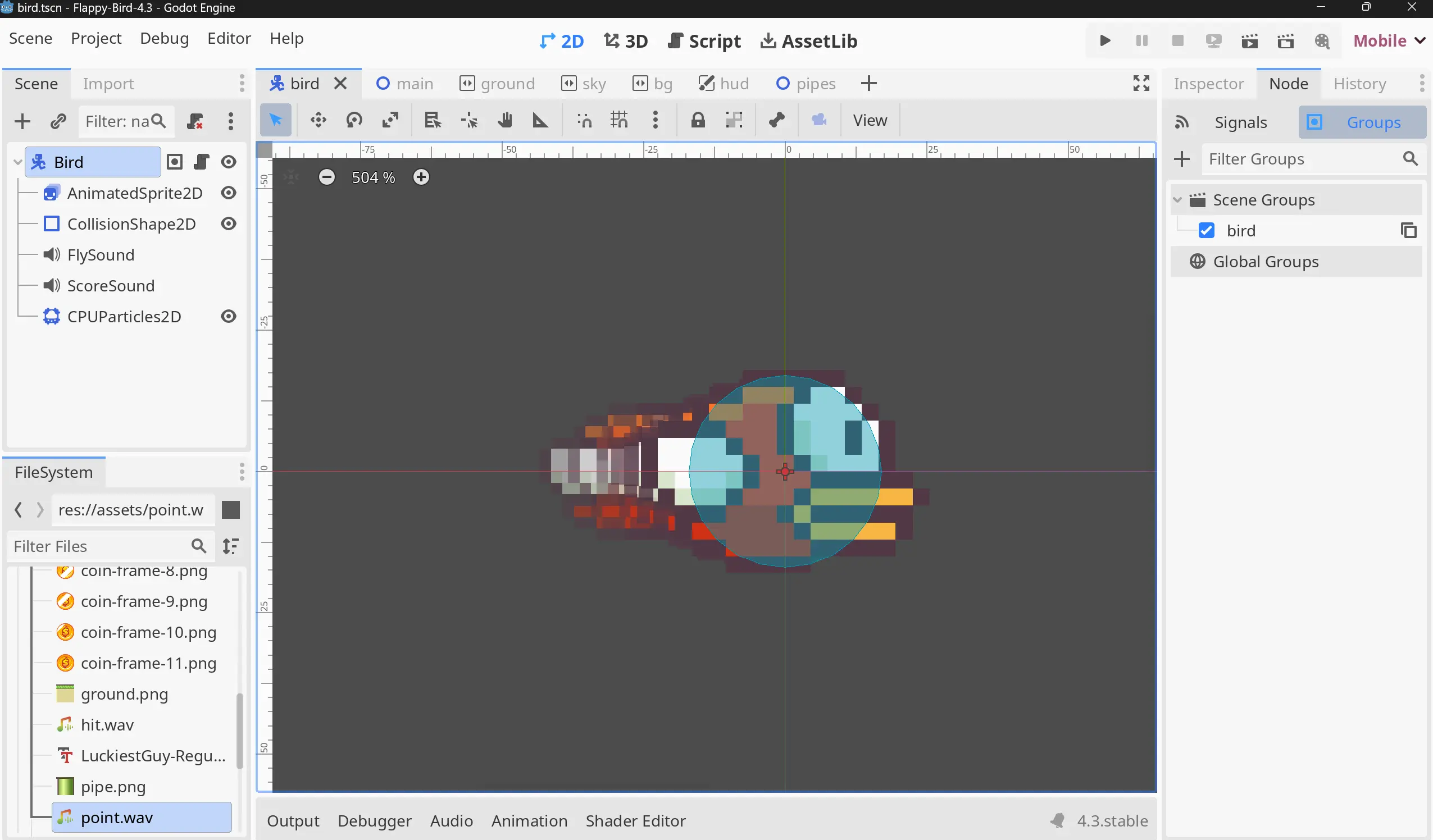Click the copy icon beside bird group

(1408, 231)
